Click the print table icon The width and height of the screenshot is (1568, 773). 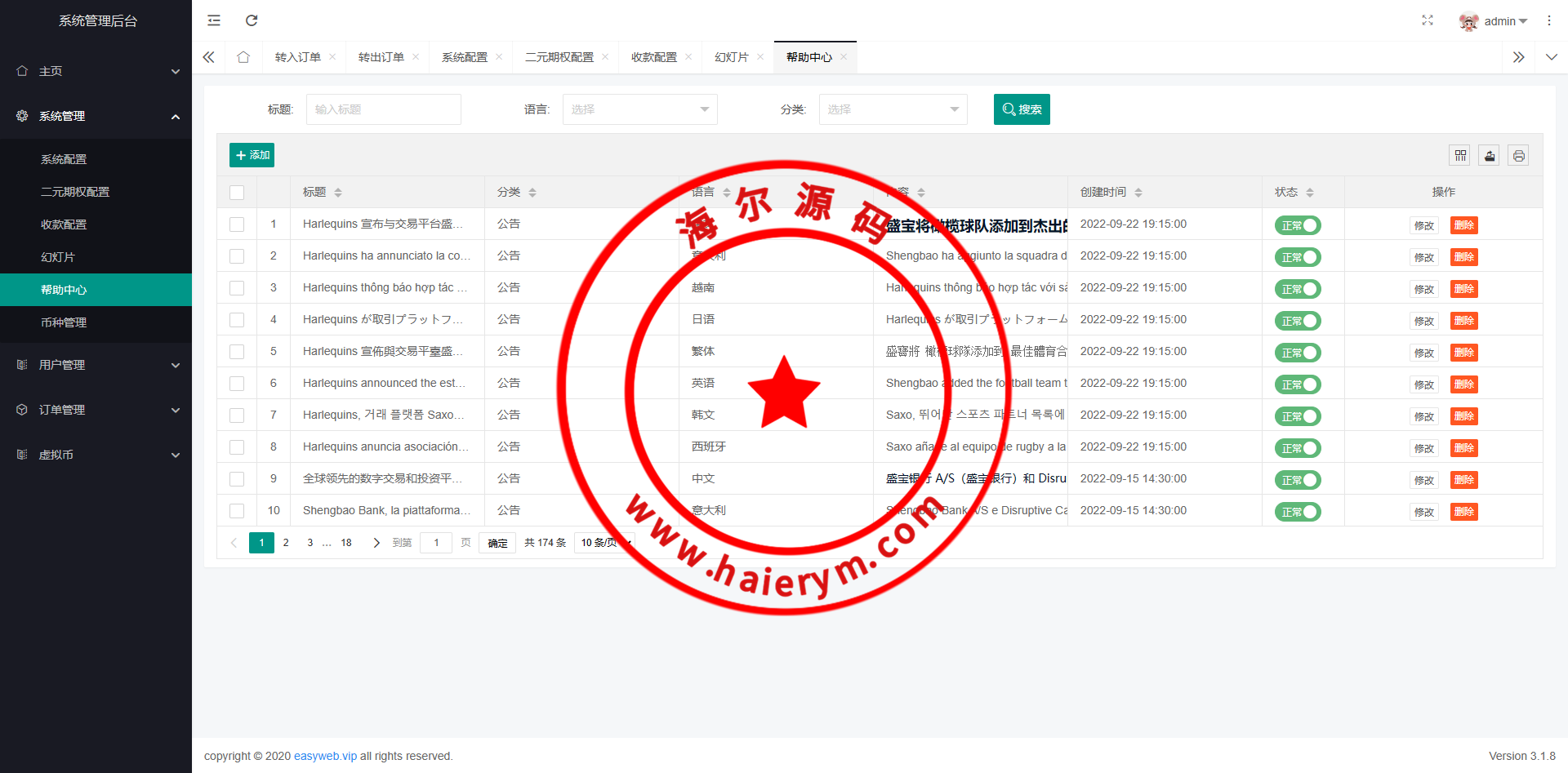coord(1519,155)
